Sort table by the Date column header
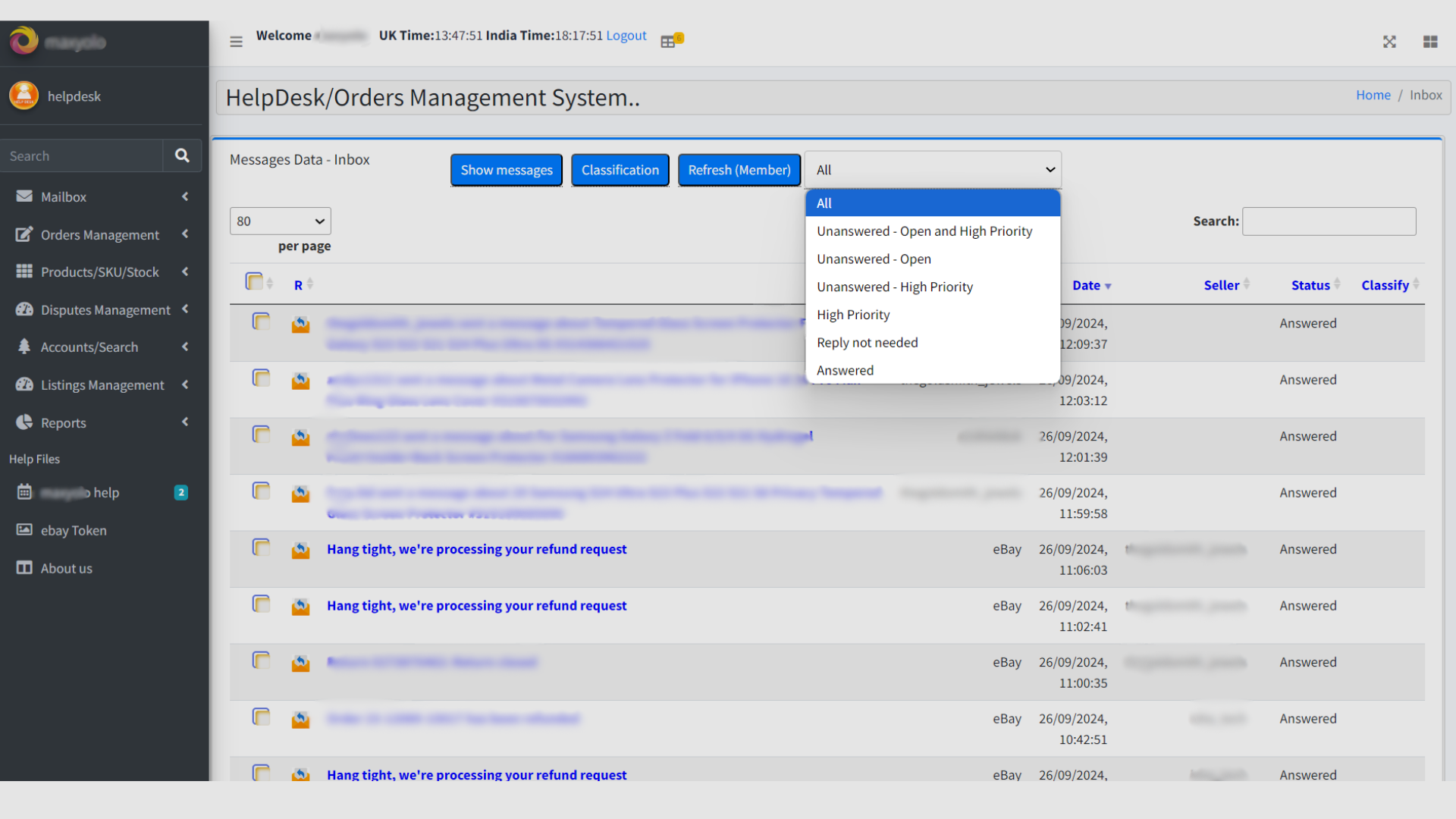The image size is (1456, 819). 1087,285
